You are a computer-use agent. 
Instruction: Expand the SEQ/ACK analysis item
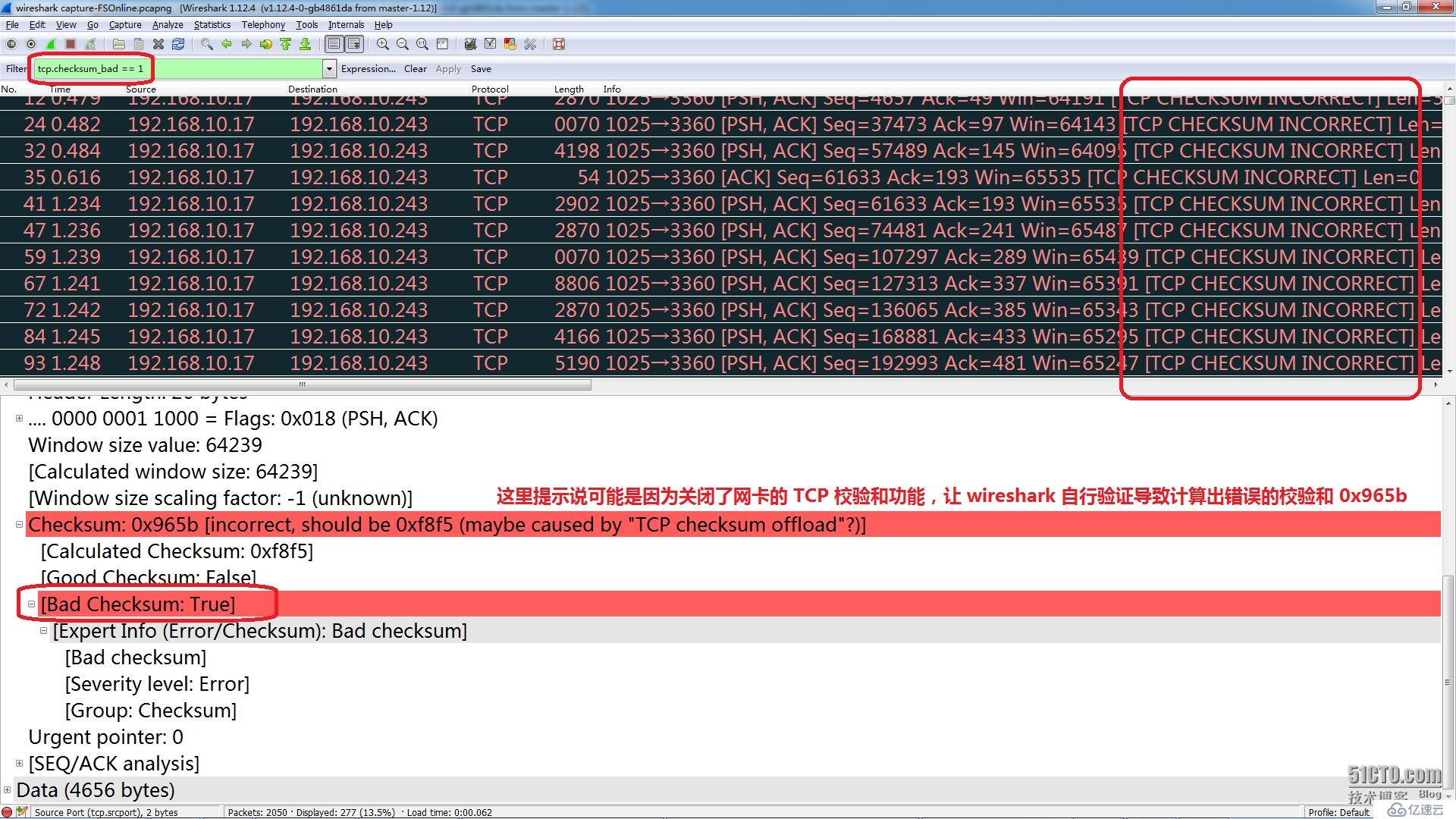click(x=19, y=763)
